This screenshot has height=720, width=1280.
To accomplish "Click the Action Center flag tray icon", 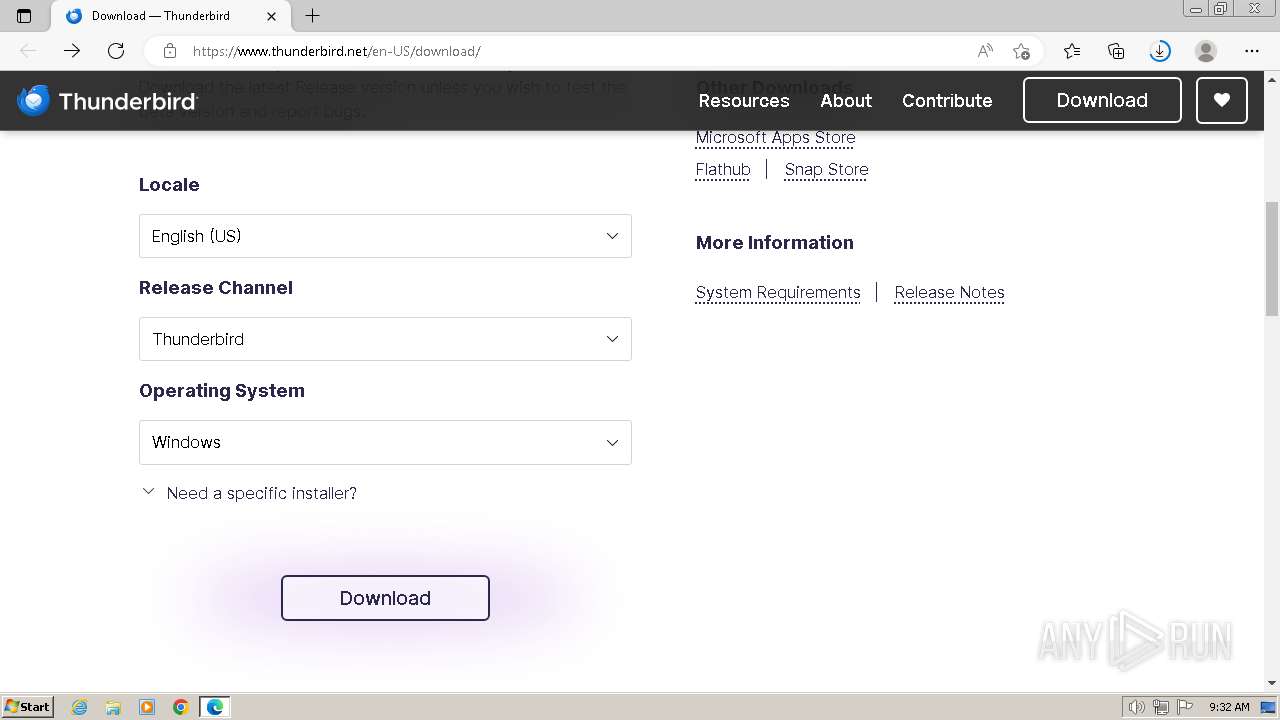I will (1185, 707).
